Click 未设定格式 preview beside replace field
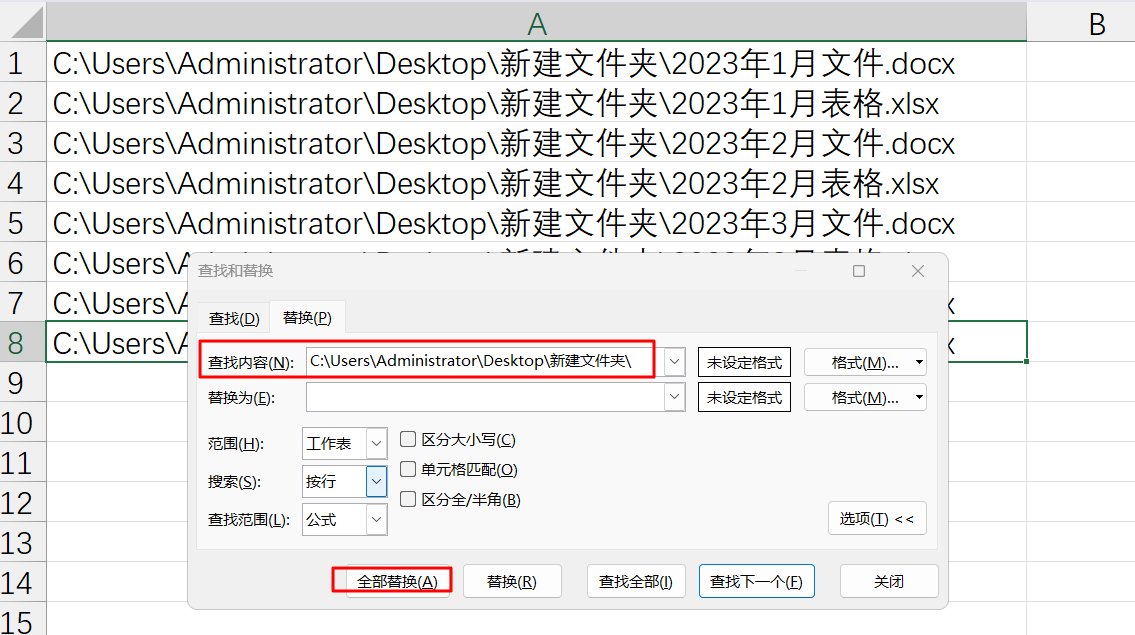The width and height of the screenshot is (1135, 635). pos(744,397)
